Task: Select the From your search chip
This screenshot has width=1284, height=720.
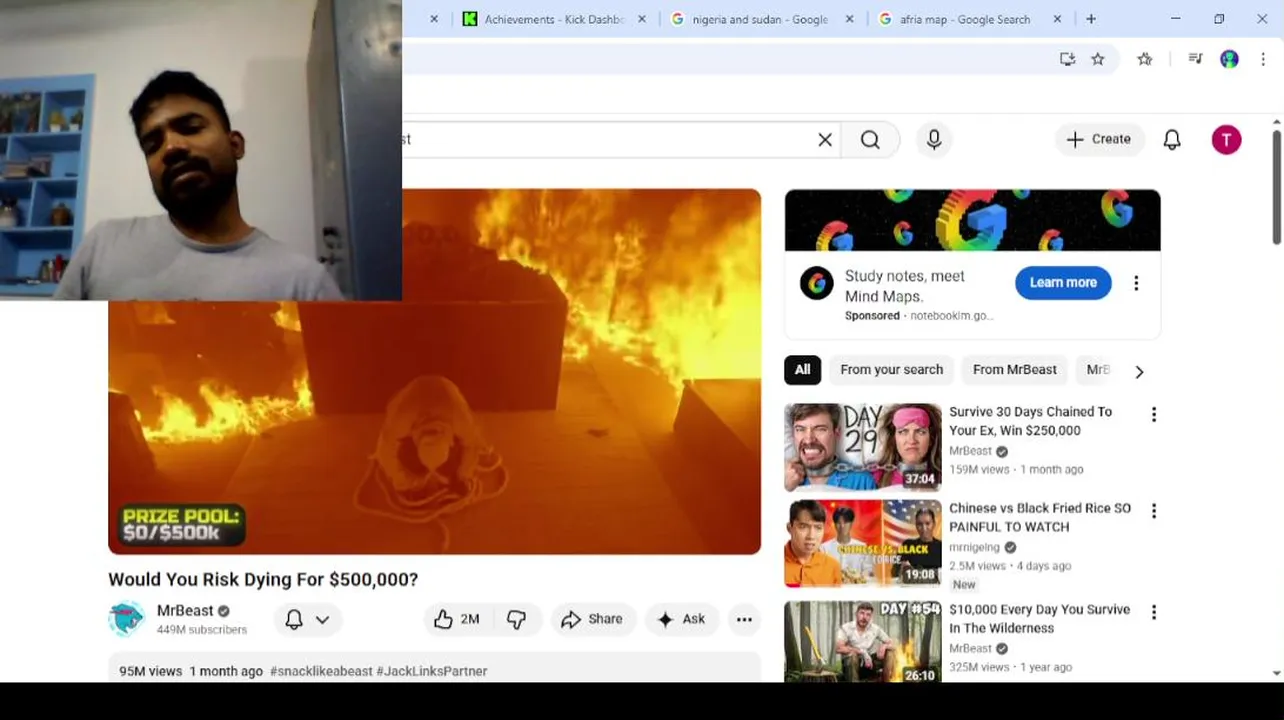Action: point(892,369)
